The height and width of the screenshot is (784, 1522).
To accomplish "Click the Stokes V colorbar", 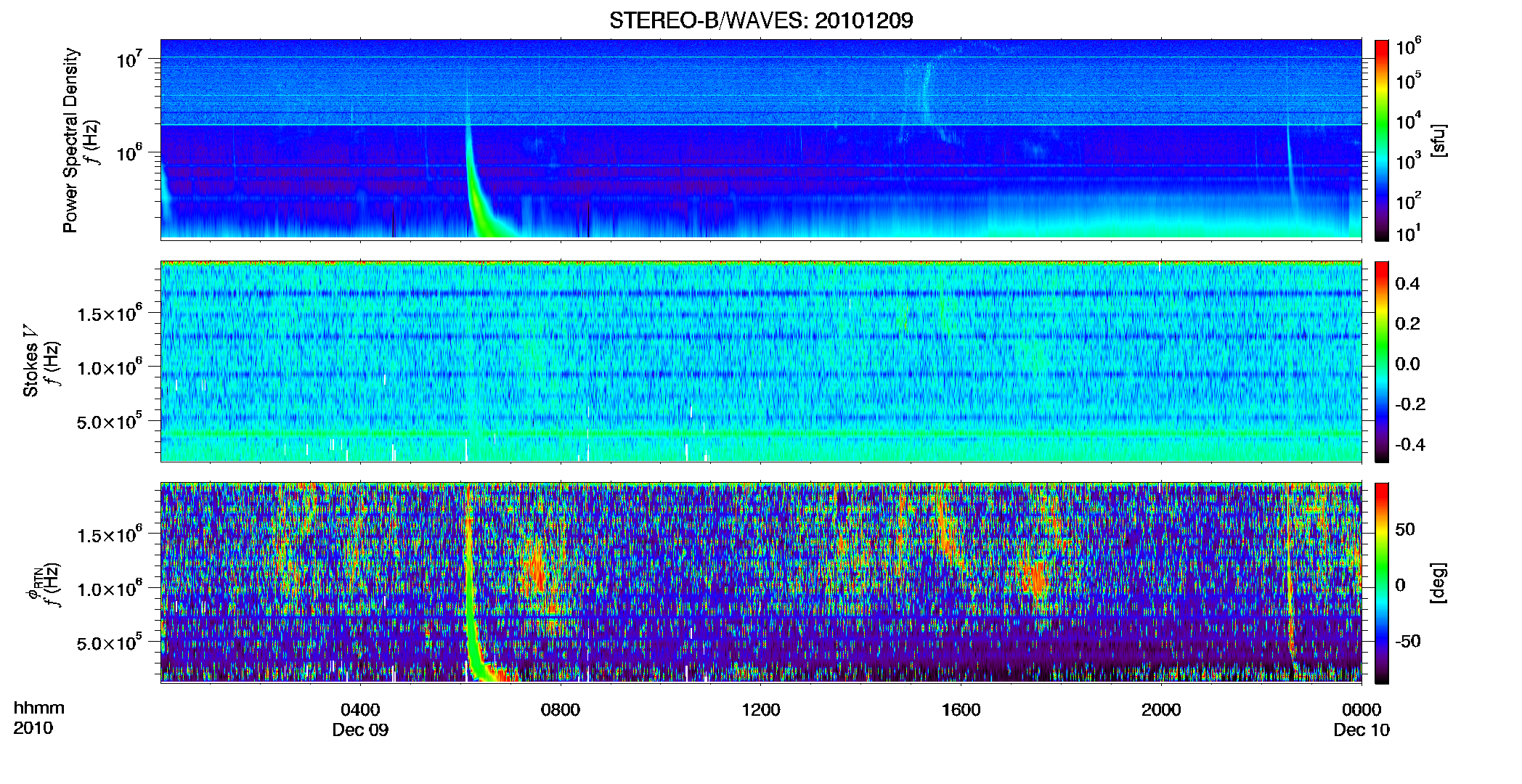I will (1382, 362).
